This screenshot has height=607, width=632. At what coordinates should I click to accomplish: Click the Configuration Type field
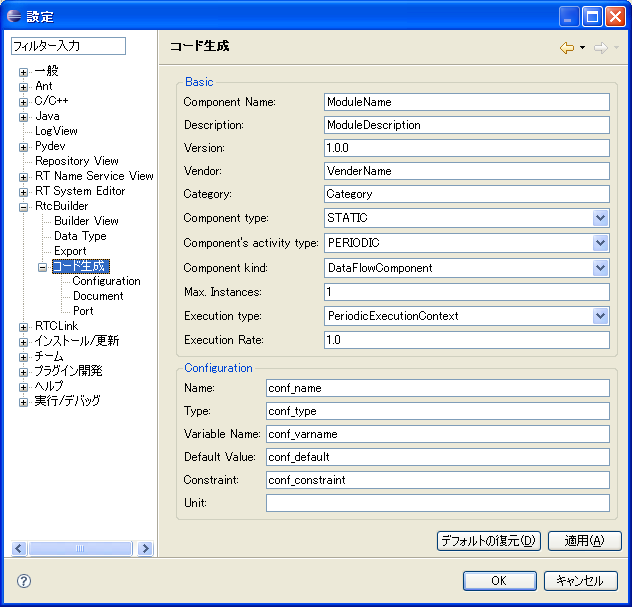[x=438, y=411]
